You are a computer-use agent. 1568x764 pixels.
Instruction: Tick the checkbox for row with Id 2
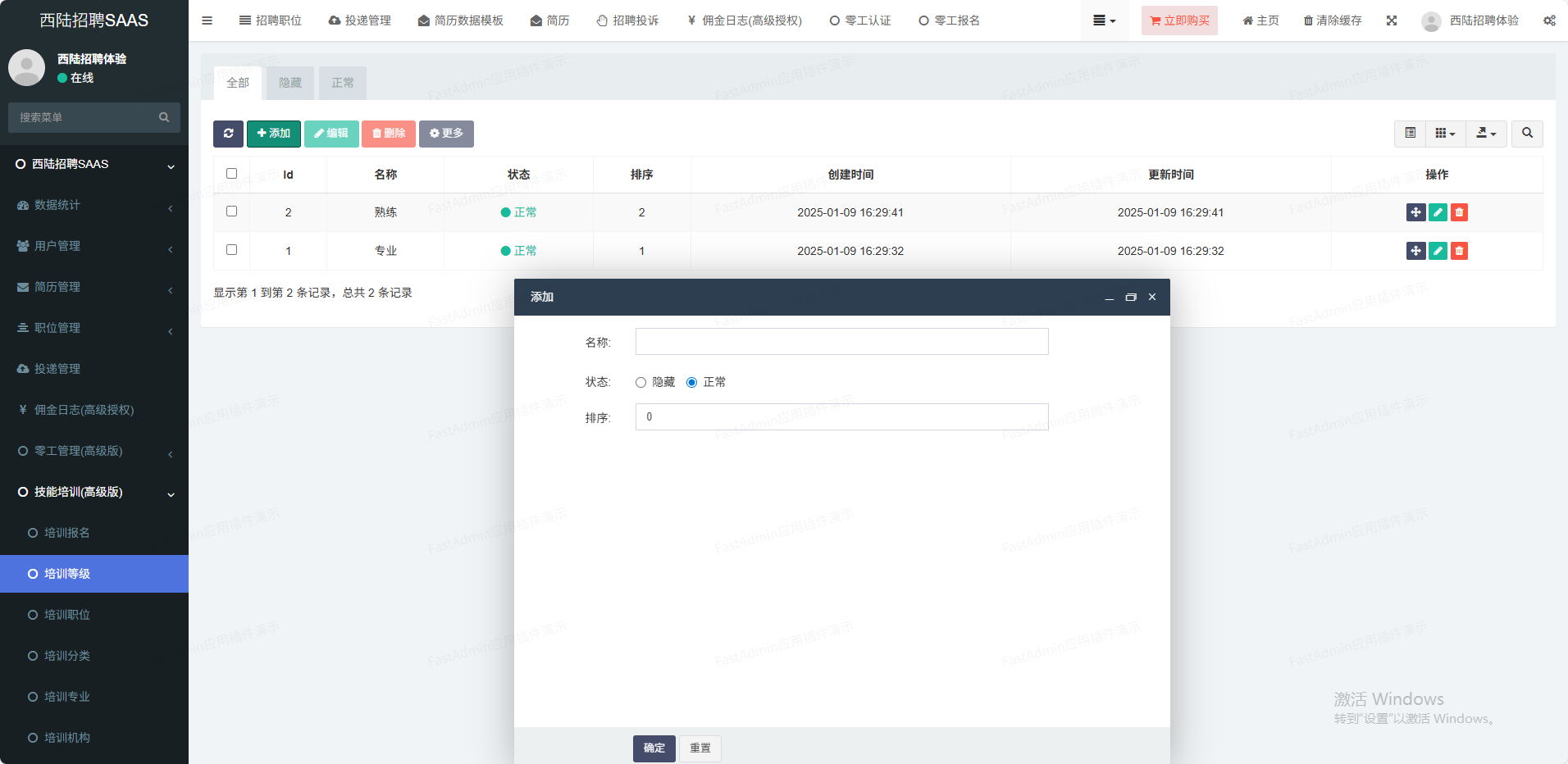231,211
